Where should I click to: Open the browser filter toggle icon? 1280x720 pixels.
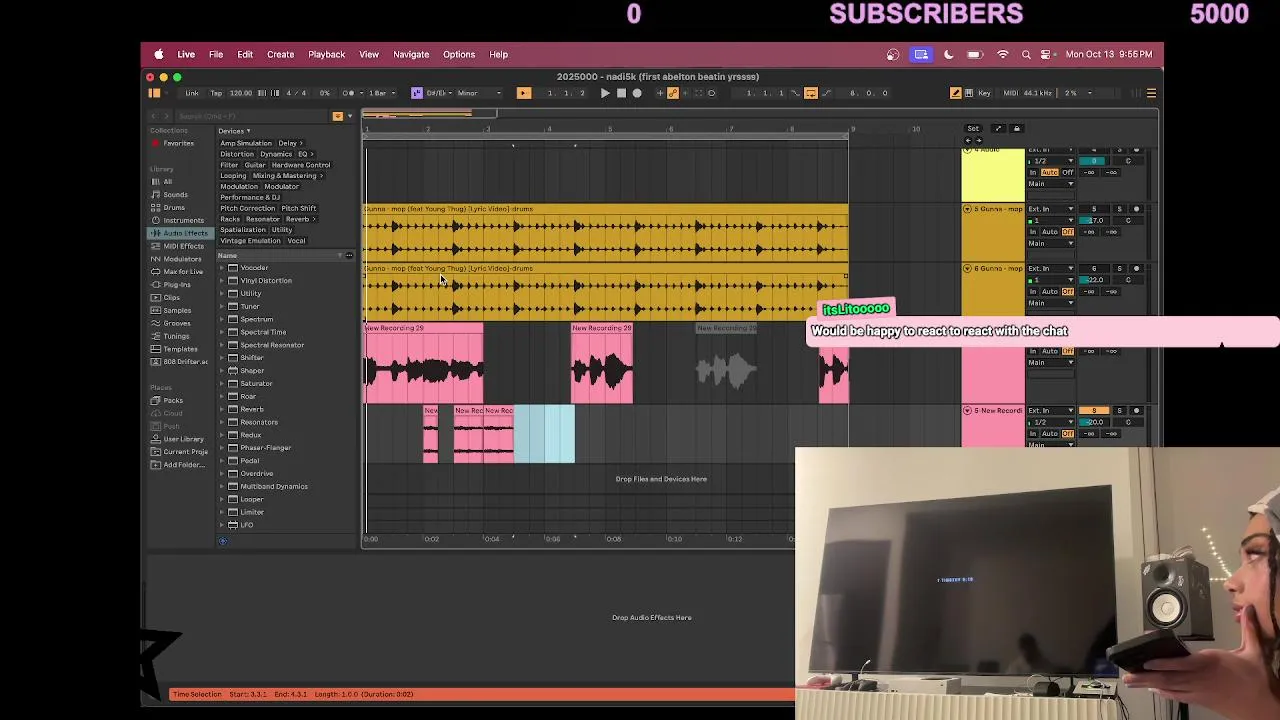pyautogui.click(x=337, y=116)
